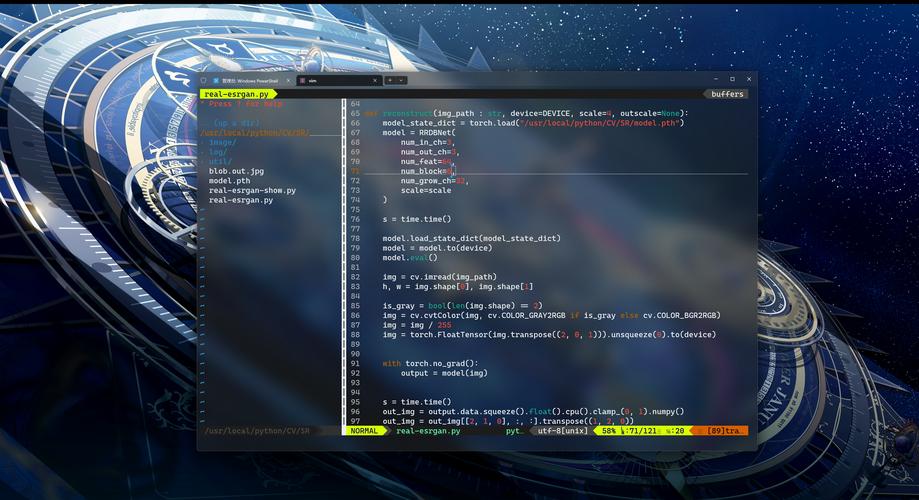This screenshot has height=500, width=919.
Task: Select the vim terminal tab
Action: [339, 80]
